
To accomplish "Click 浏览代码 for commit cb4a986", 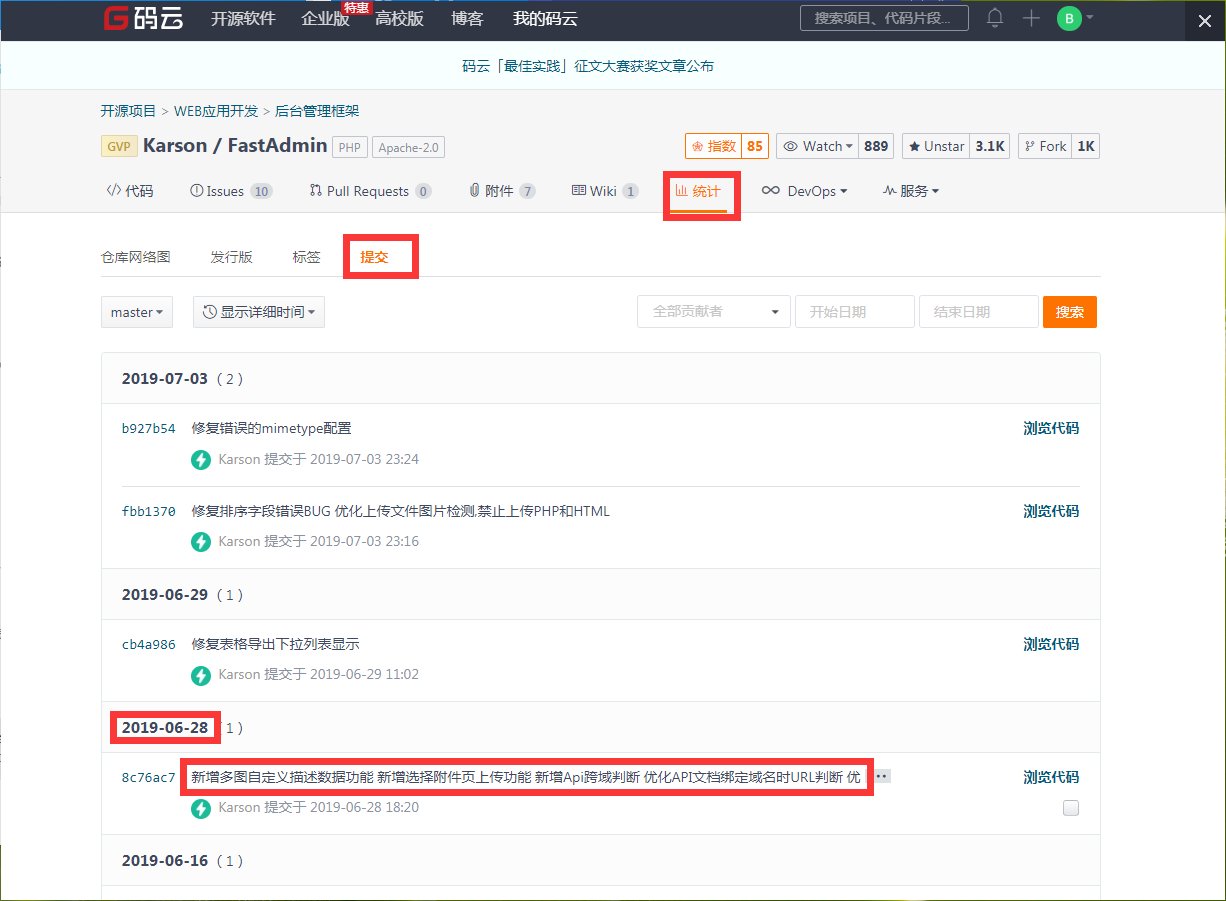I will tap(1051, 644).
